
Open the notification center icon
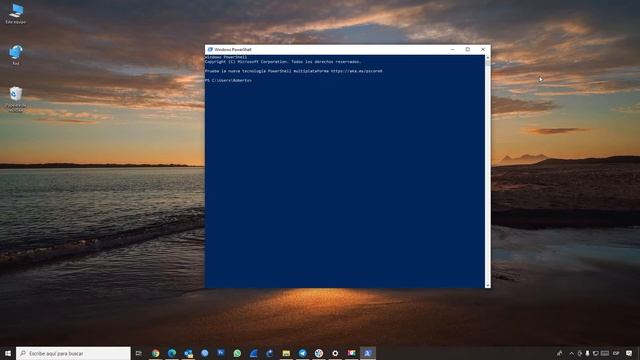point(629,353)
